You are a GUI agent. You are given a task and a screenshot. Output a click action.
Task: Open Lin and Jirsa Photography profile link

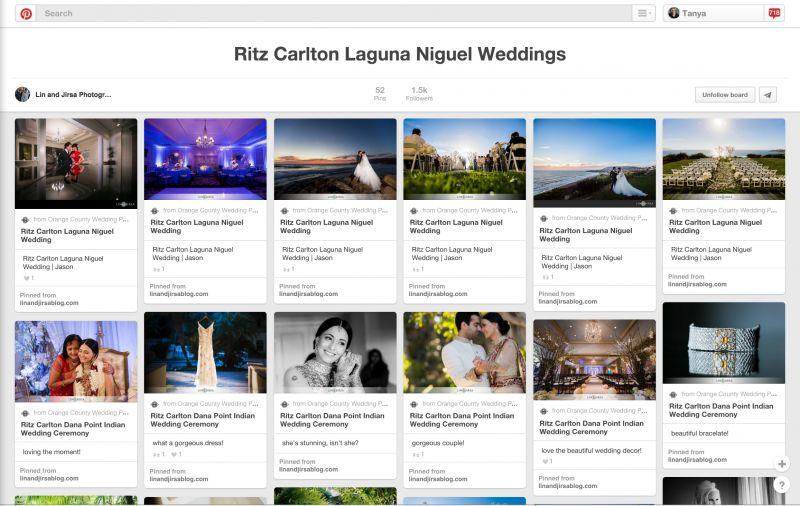click(x=73, y=94)
